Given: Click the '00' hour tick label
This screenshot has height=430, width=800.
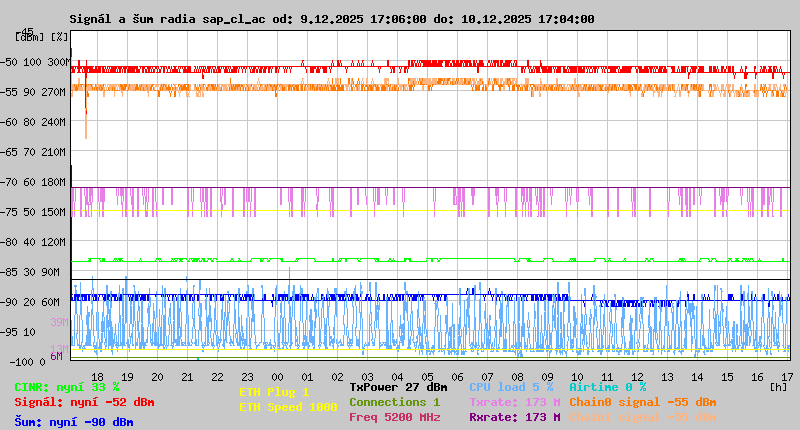Looking at the screenshot, I should pyautogui.click(x=277, y=377).
